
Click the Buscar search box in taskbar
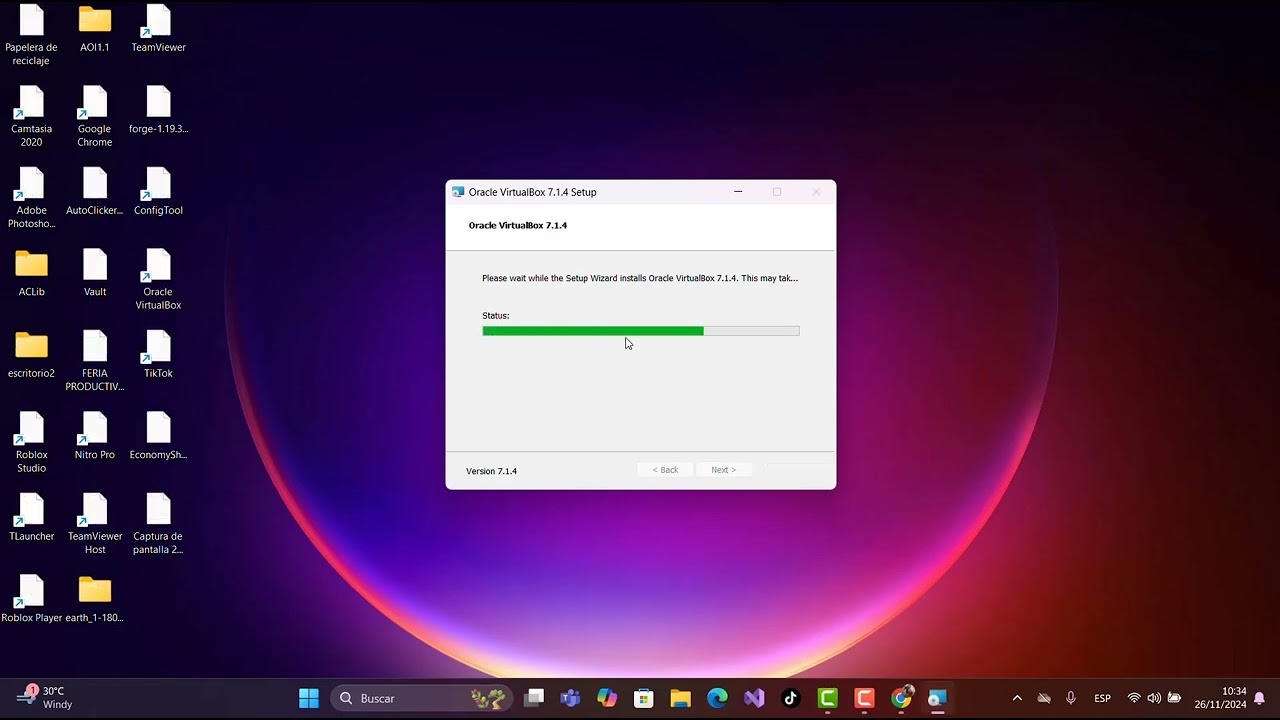point(423,698)
